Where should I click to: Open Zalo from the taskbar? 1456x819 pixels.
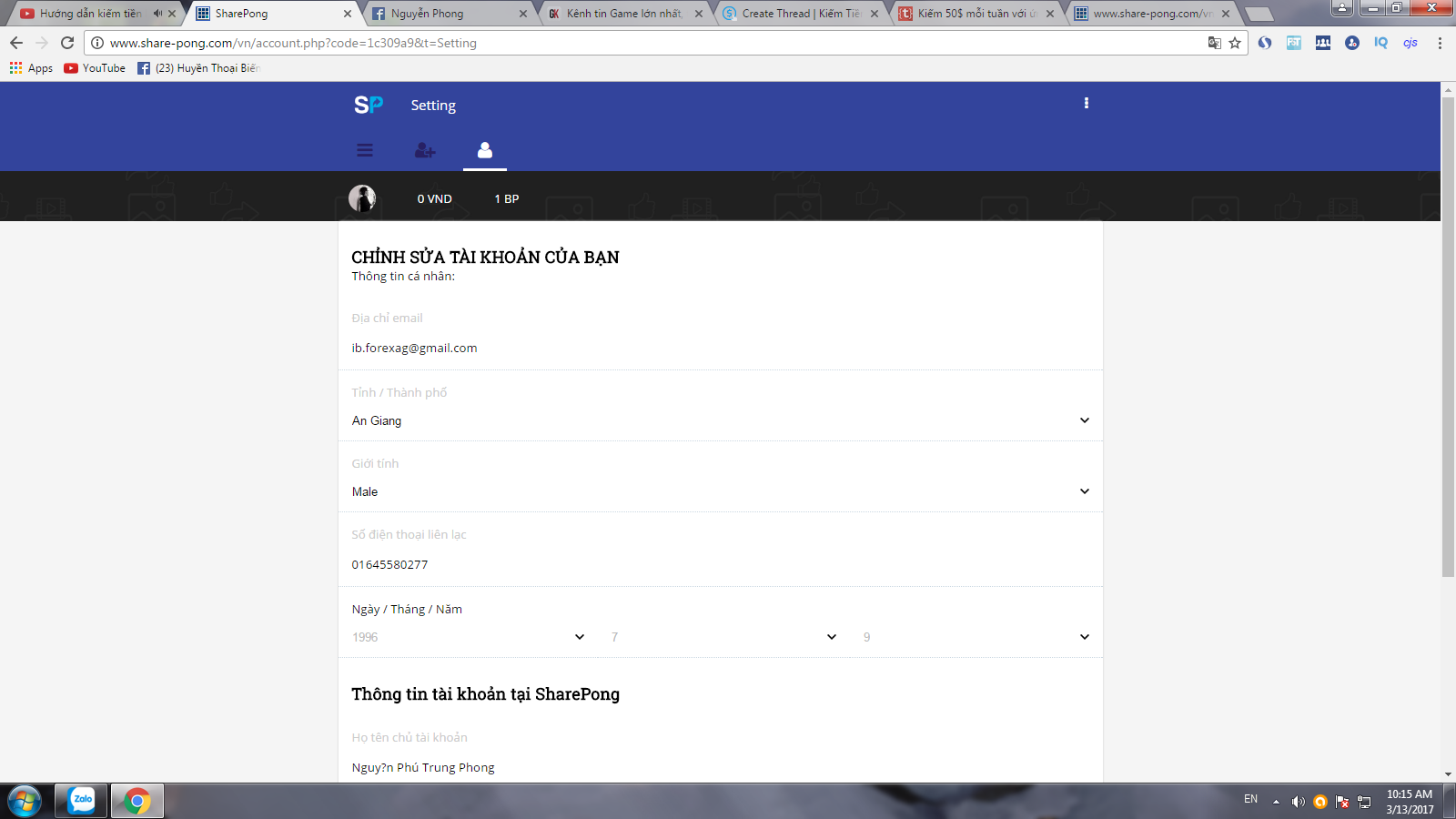click(82, 801)
